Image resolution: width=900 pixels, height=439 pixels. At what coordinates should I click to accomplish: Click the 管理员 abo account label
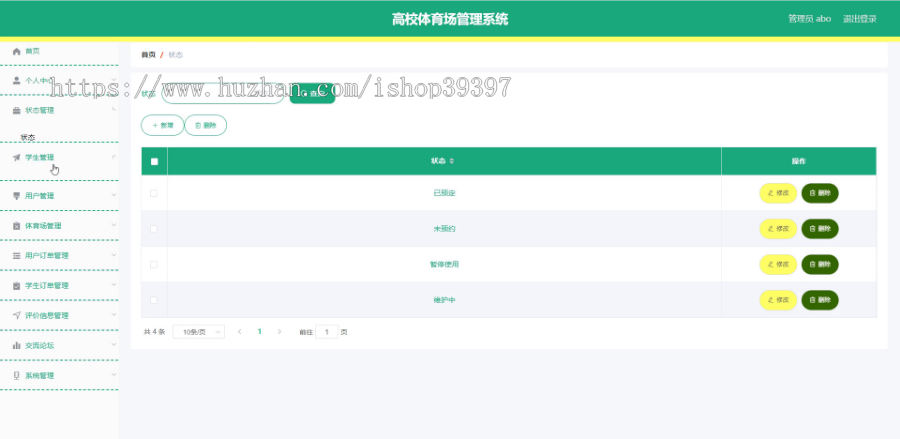click(809, 19)
